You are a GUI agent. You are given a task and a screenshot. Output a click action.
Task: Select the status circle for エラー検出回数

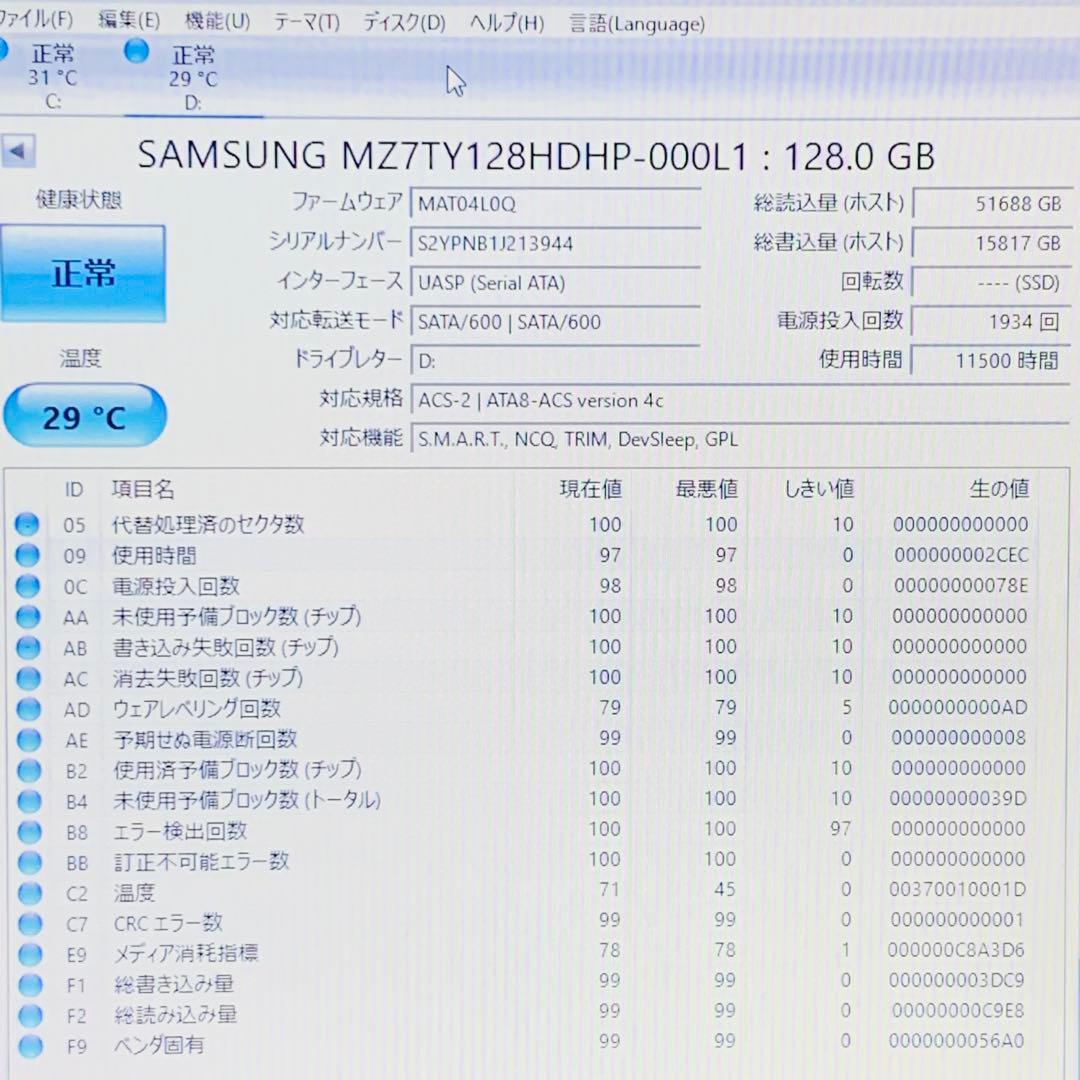coord(28,831)
